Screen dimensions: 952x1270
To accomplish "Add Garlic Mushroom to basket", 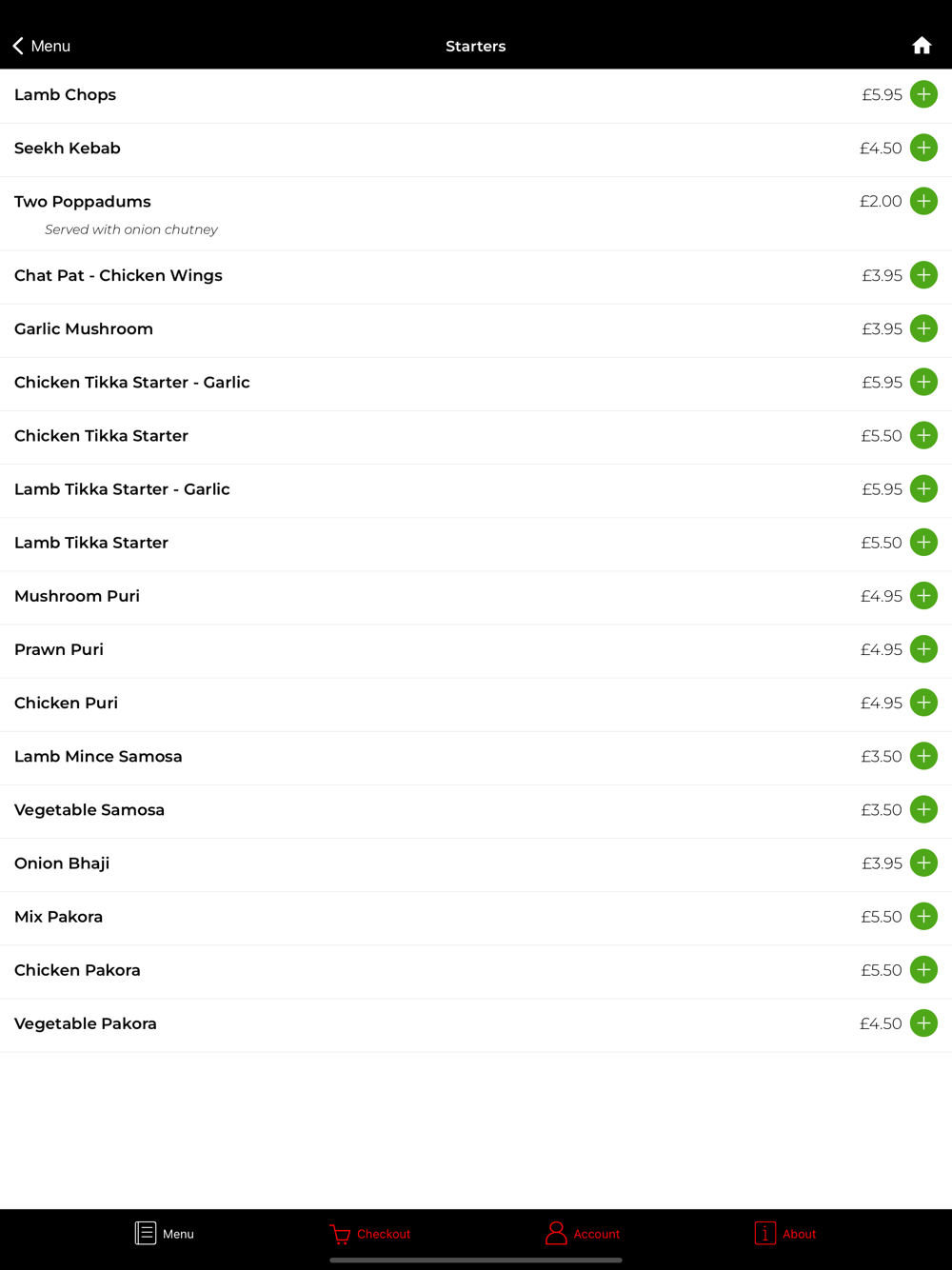I will coord(923,328).
